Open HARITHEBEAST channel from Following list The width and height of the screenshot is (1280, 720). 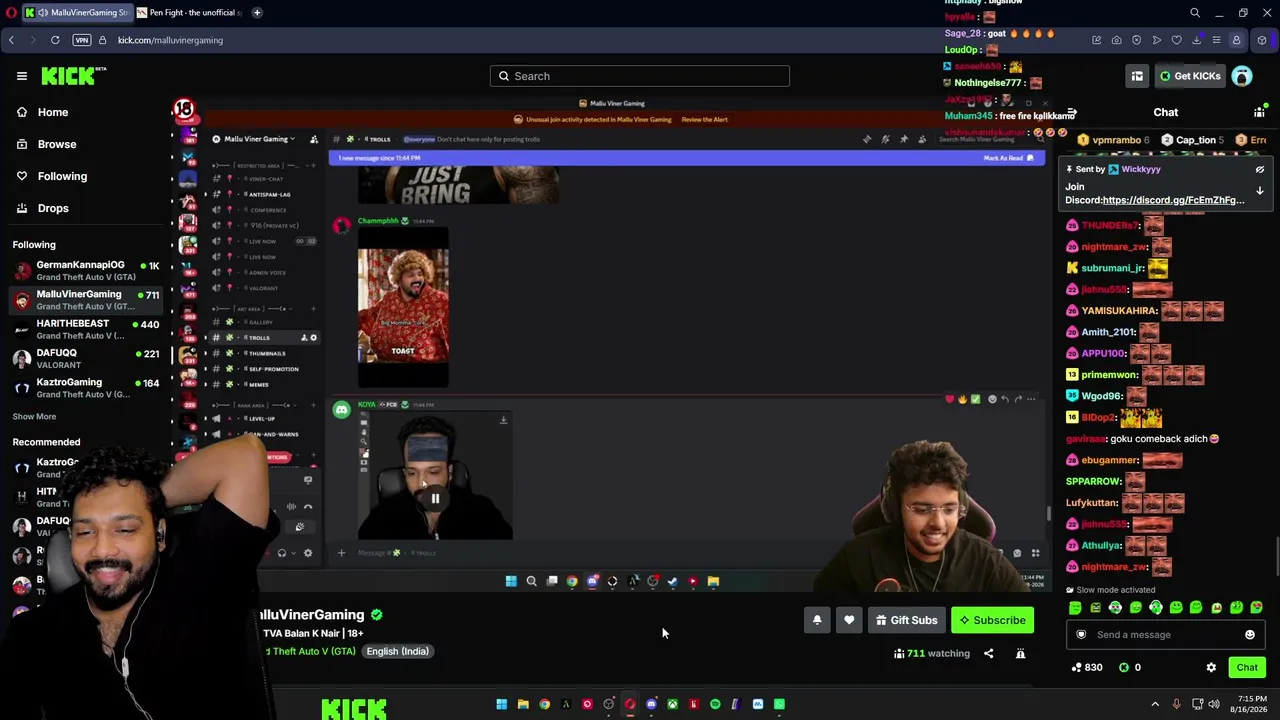[x=86, y=329]
